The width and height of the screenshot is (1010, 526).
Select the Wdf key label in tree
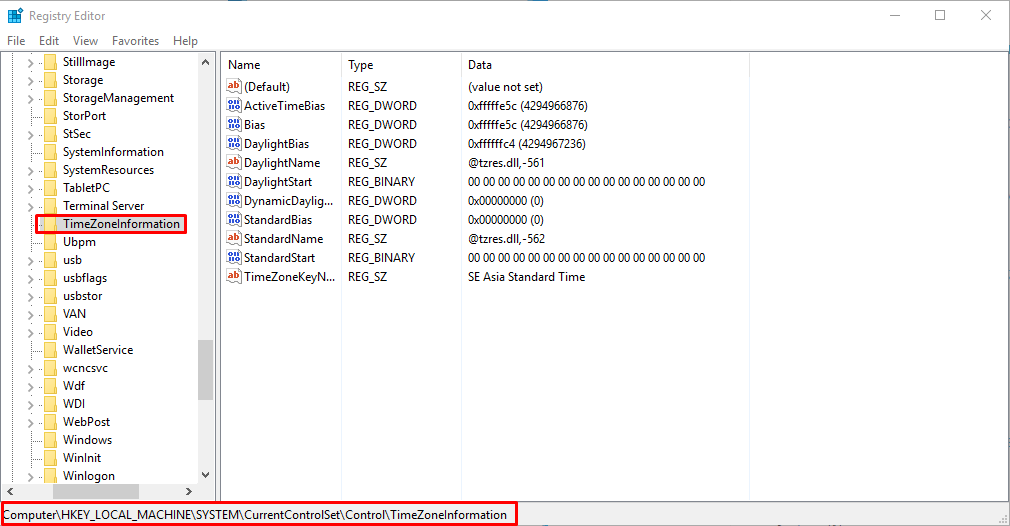click(73, 386)
